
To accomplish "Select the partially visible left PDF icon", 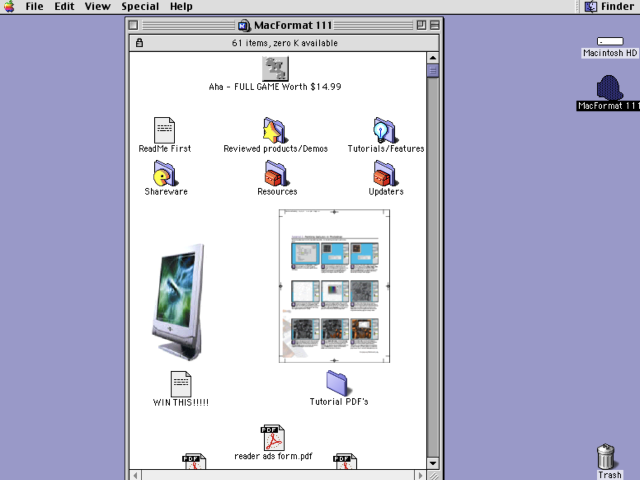I will pos(194,461).
